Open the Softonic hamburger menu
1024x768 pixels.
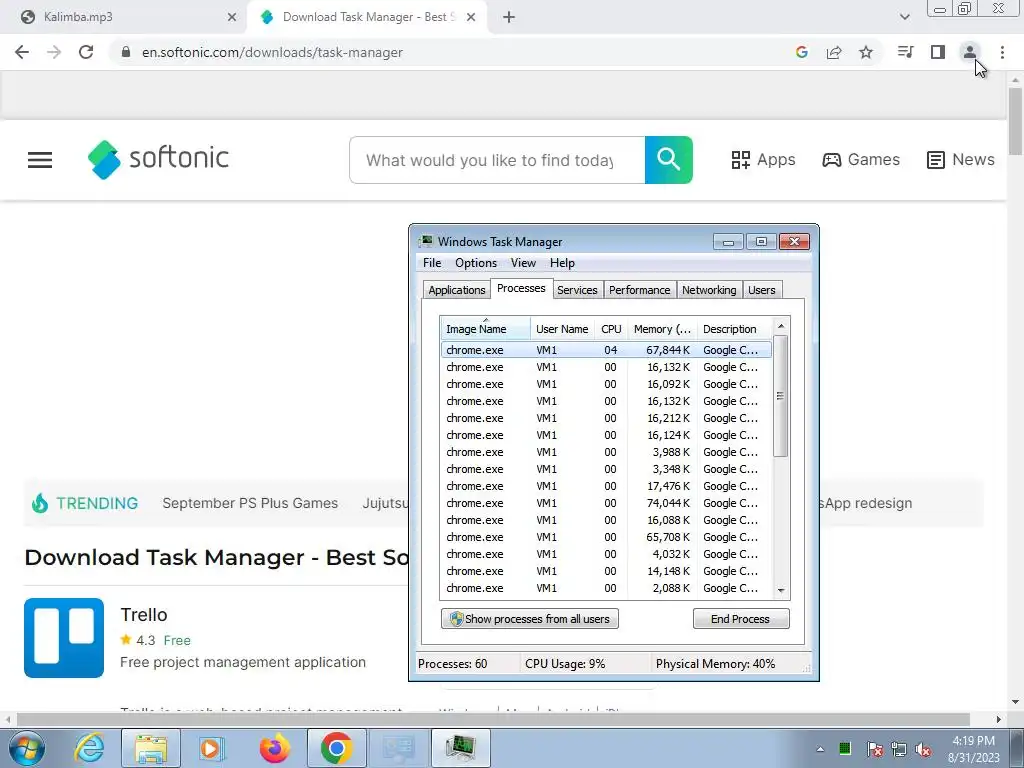pos(40,160)
